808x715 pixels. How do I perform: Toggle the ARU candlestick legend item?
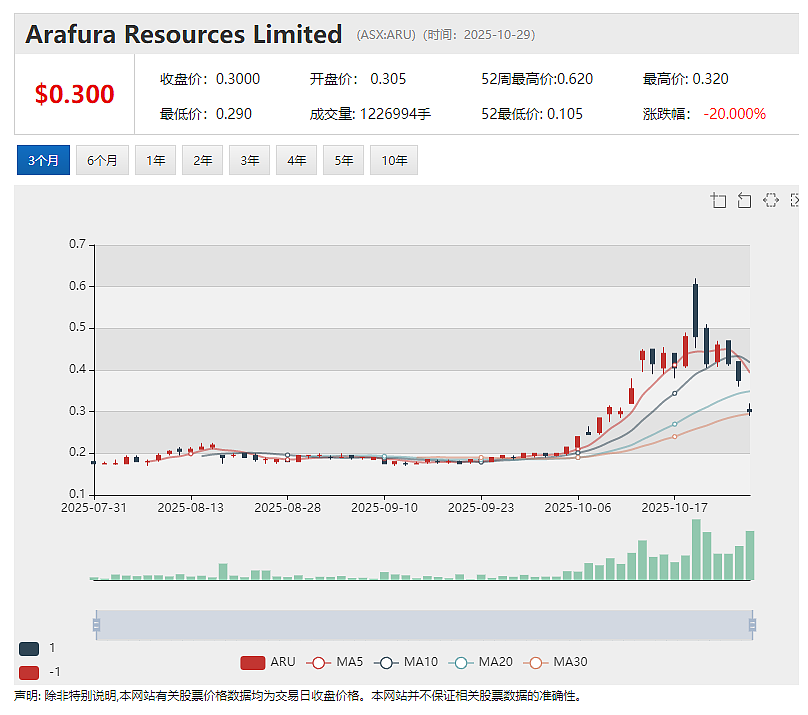pos(268,662)
